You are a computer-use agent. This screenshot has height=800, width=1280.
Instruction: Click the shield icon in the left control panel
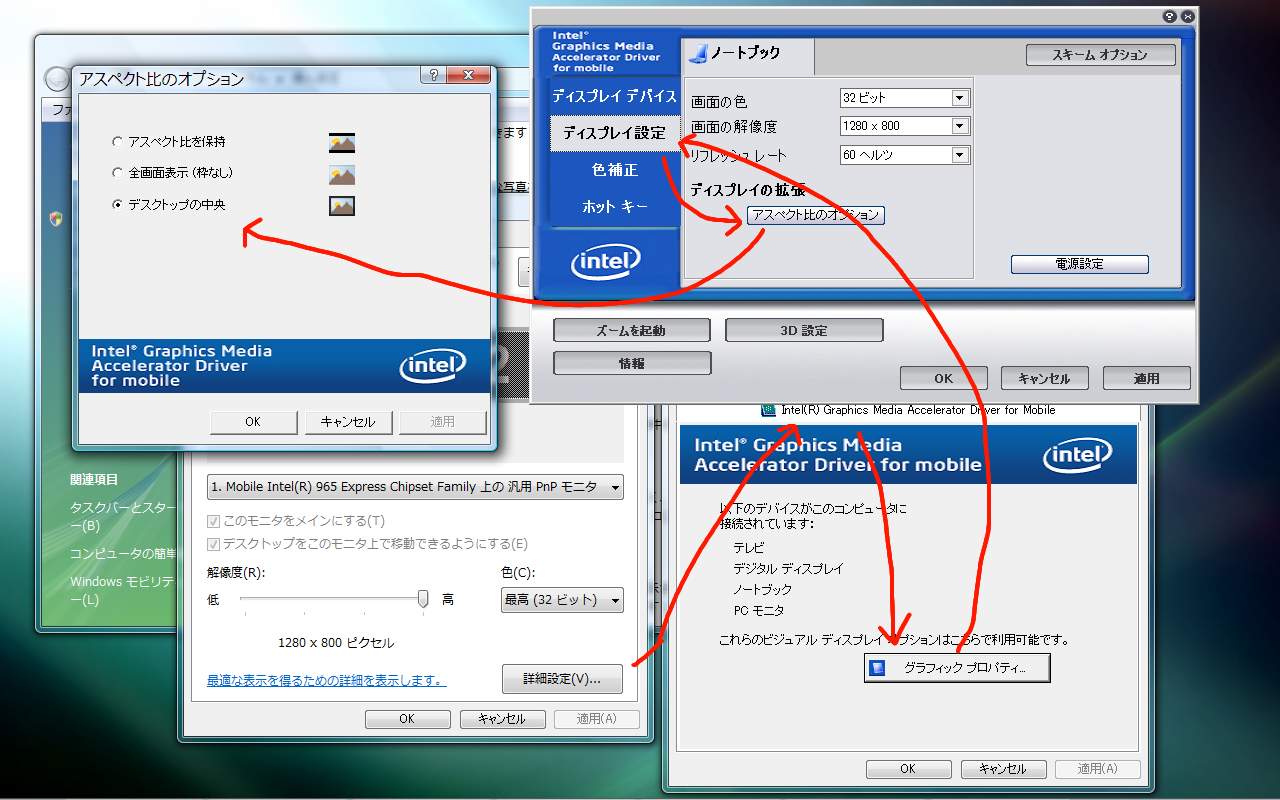tap(56, 218)
